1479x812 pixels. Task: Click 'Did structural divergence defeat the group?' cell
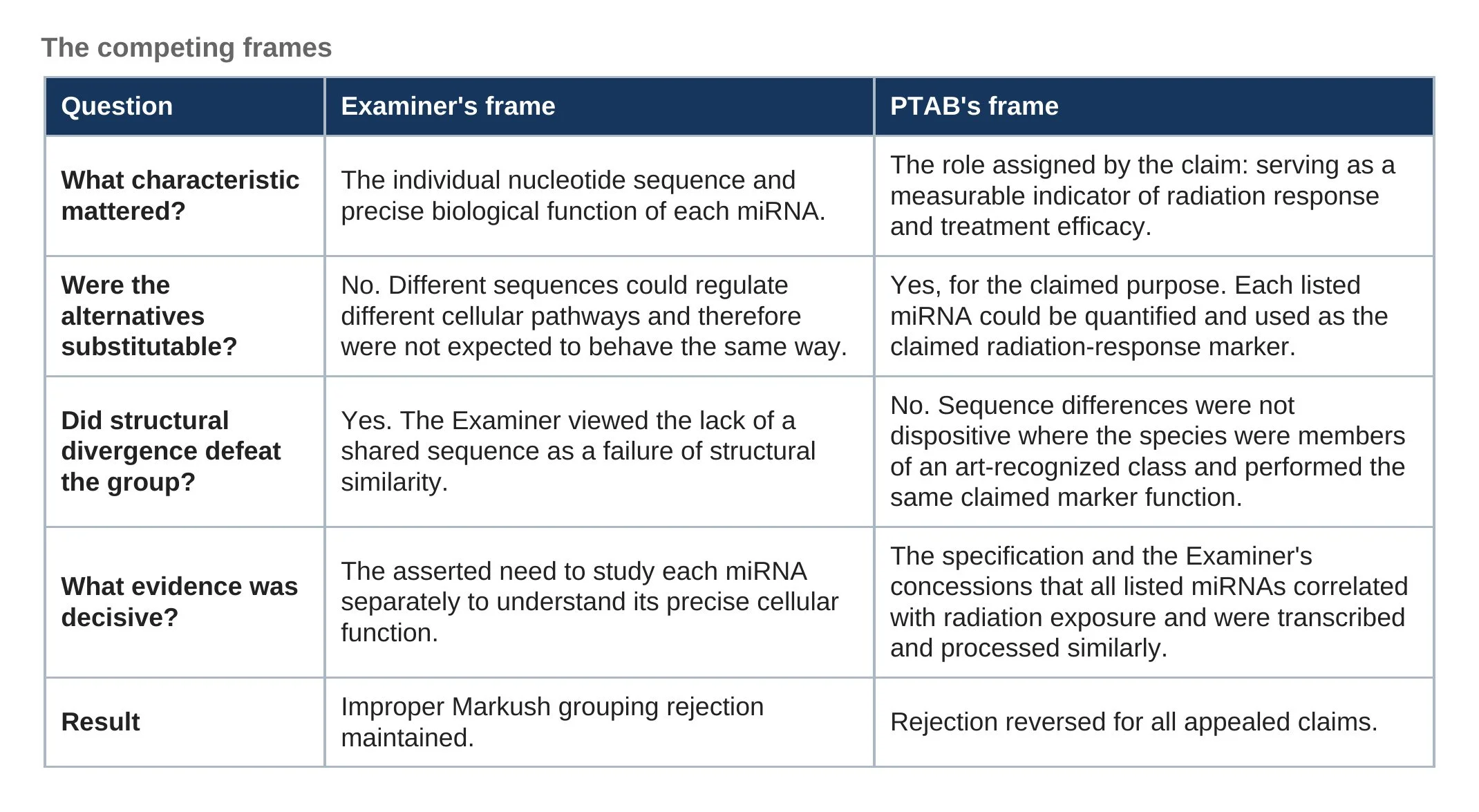[x=185, y=452]
